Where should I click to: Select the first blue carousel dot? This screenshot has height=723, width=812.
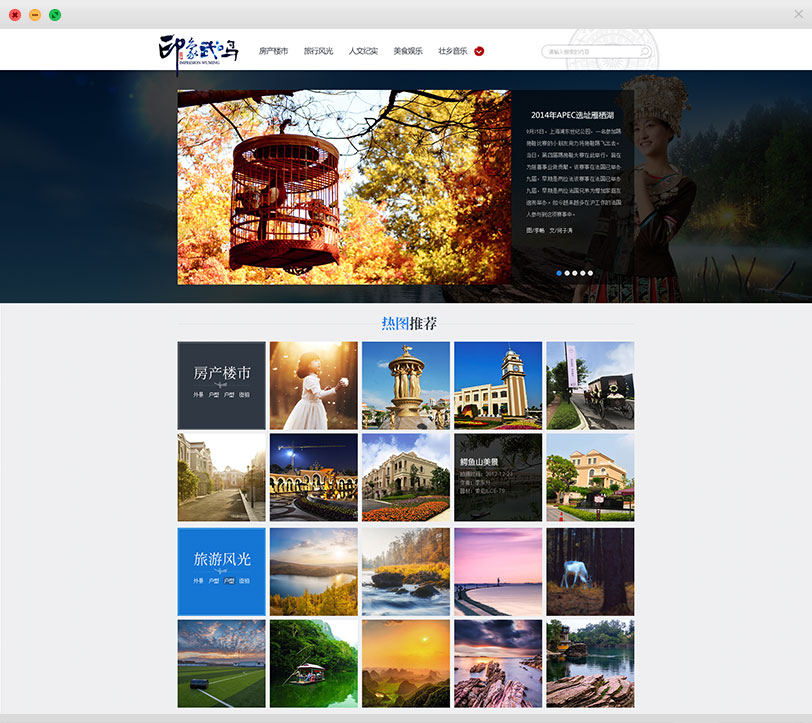pos(559,273)
